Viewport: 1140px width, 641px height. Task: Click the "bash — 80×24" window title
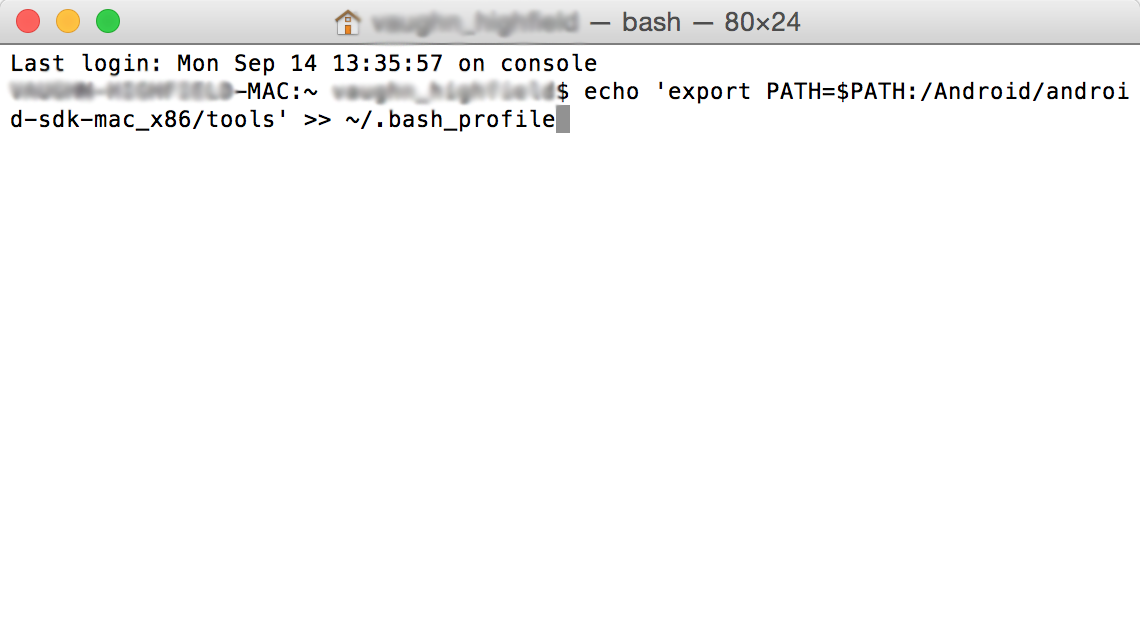coord(711,21)
